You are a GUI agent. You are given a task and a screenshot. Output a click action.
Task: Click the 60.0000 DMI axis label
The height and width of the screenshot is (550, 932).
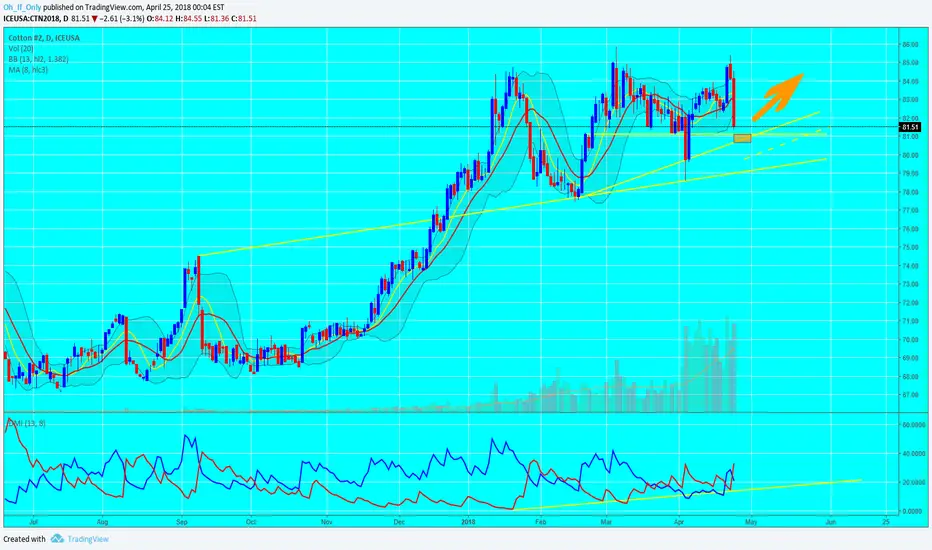[914, 425]
